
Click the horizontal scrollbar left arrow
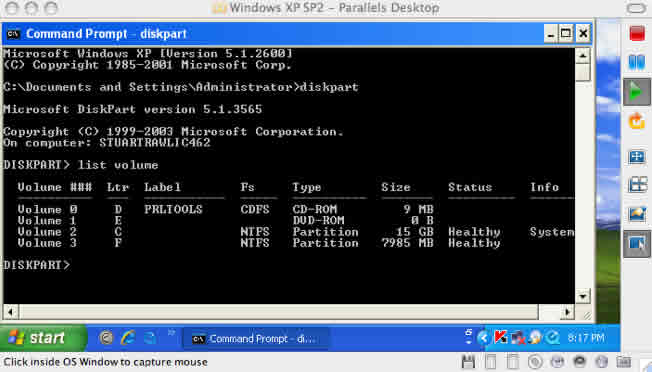pos(10,311)
